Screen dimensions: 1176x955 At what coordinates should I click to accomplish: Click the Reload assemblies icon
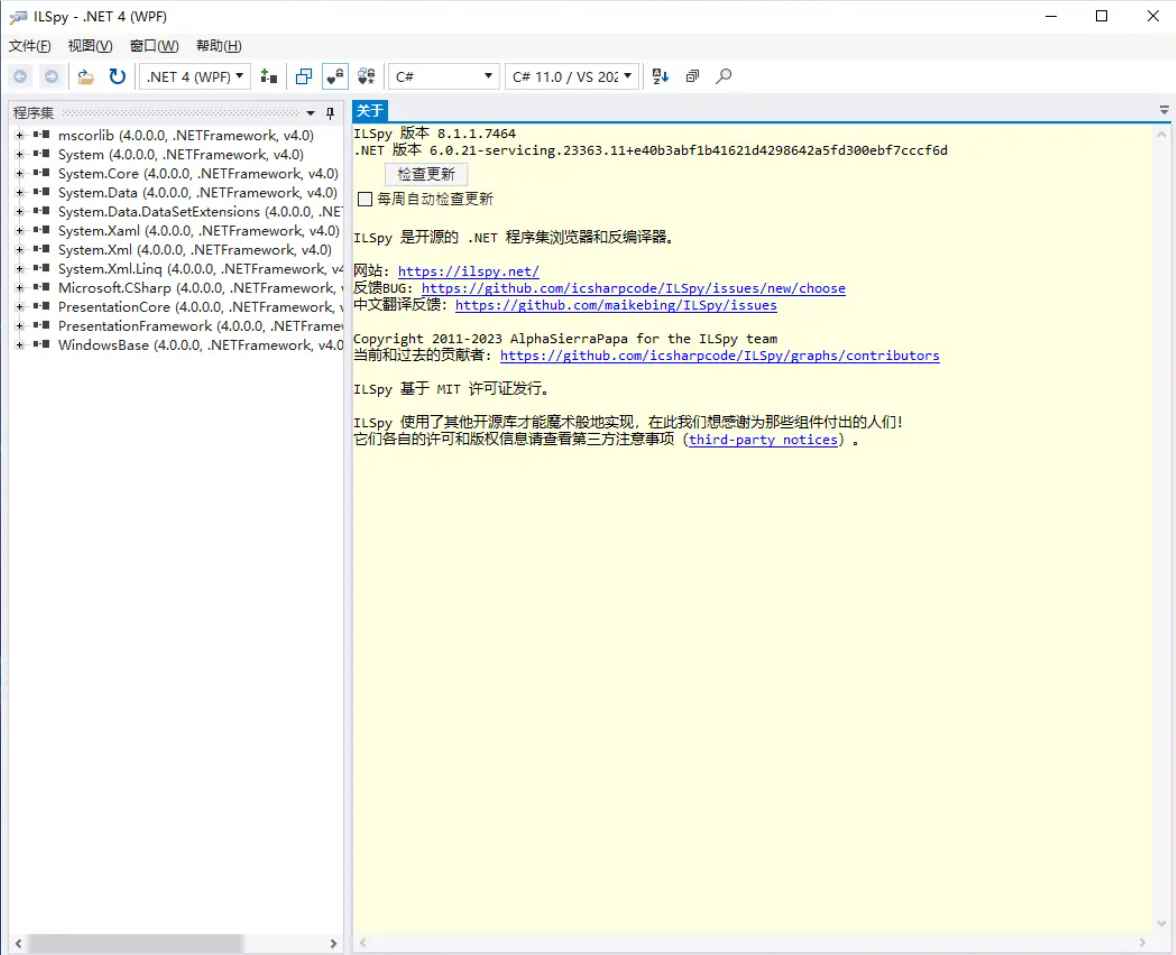[x=118, y=76]
